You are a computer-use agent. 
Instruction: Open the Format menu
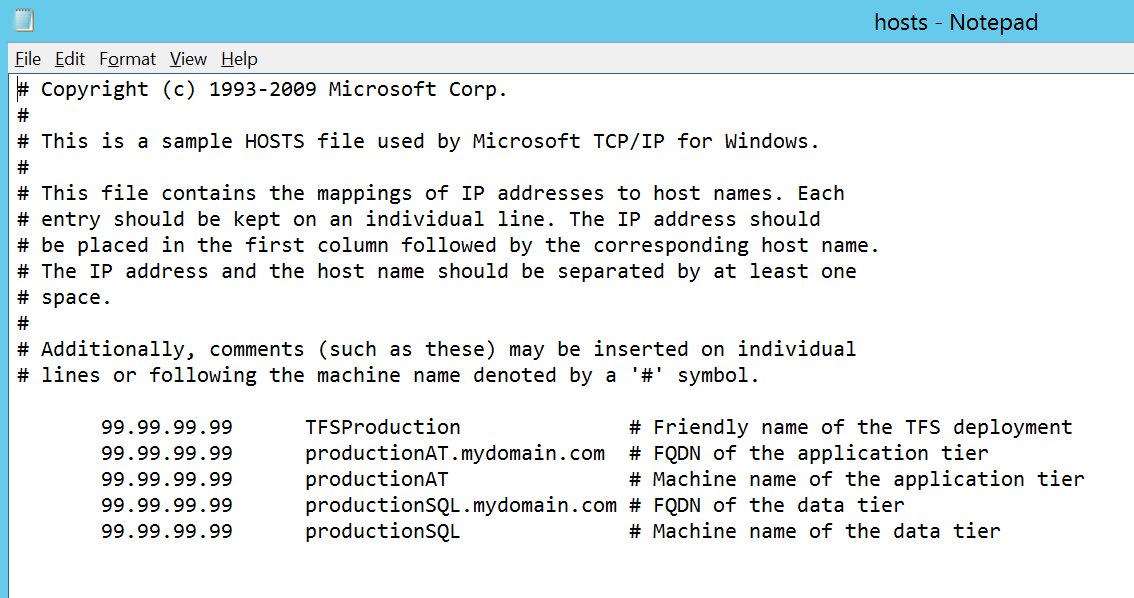pyautogui.click(x=127, y=59)
